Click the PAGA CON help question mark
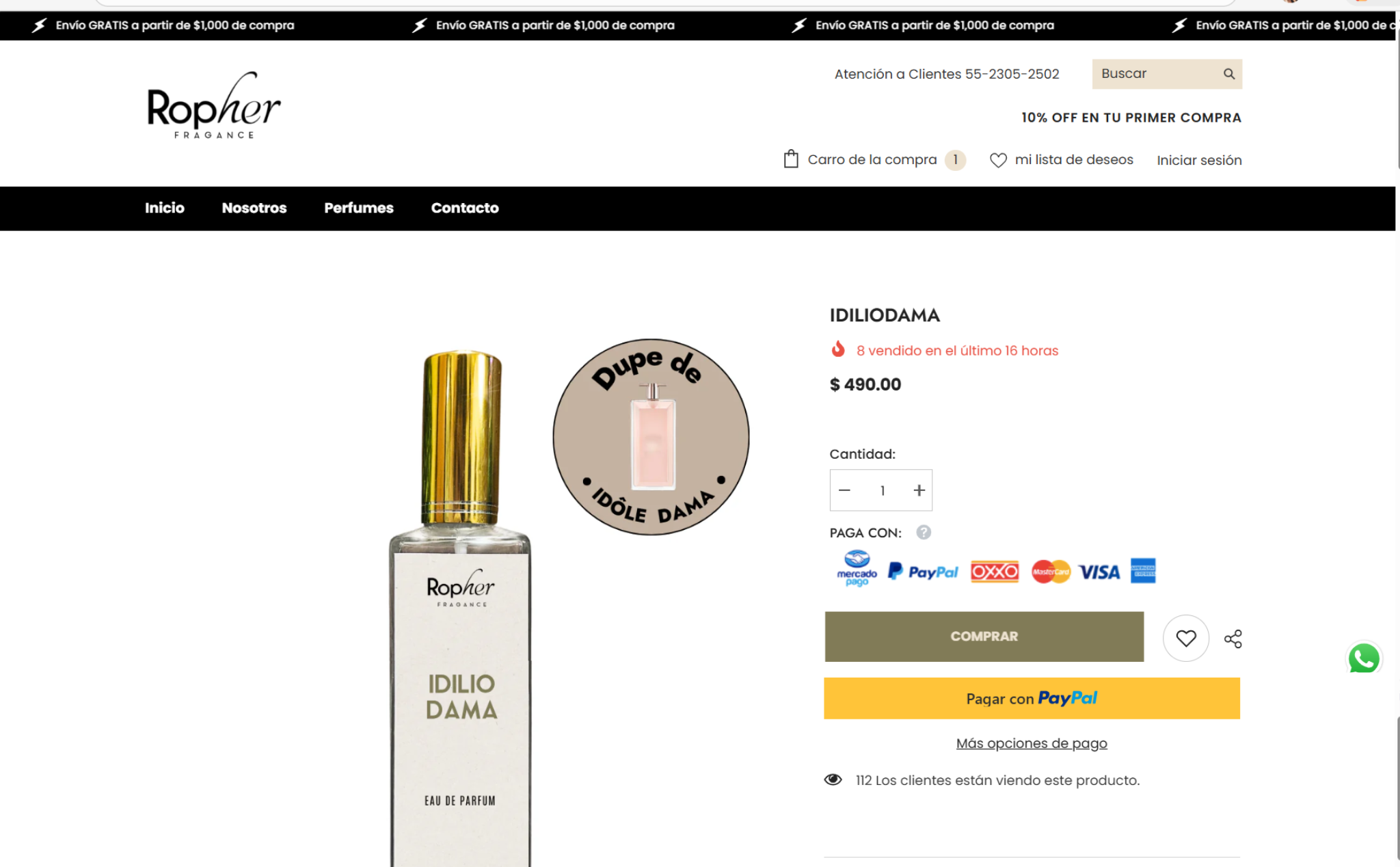 point(924,532)
